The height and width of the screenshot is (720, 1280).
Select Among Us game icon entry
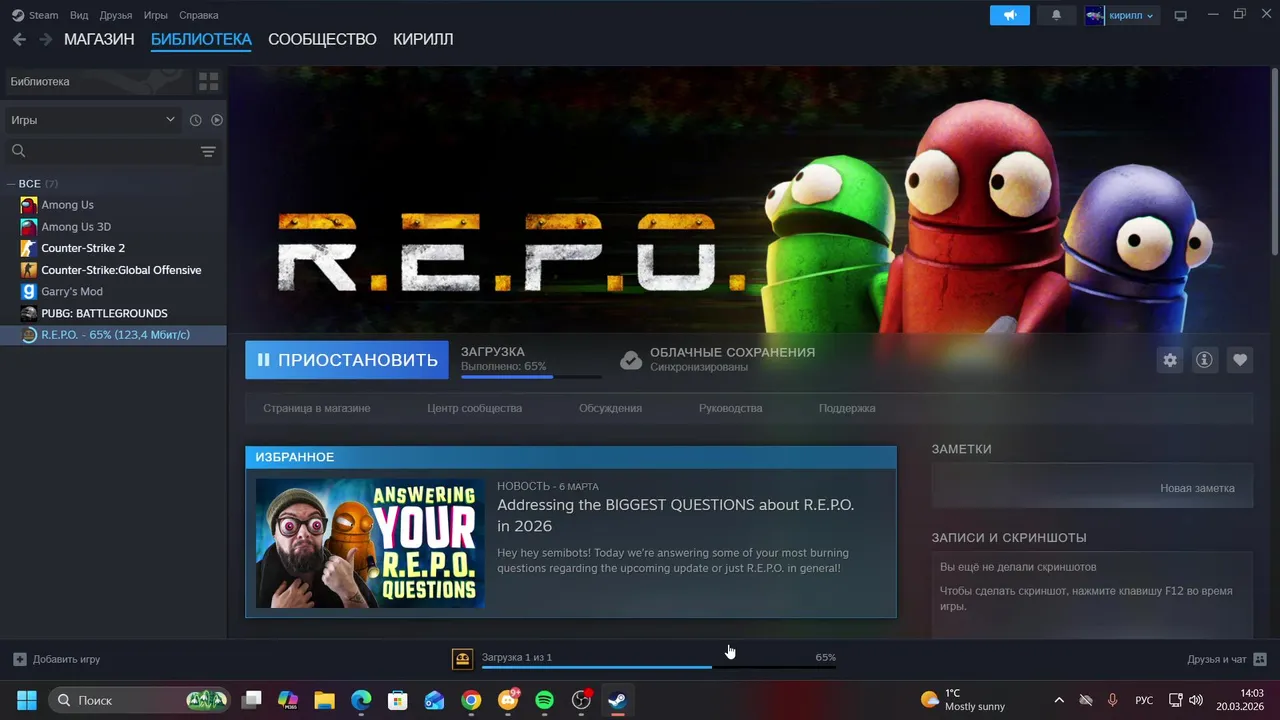coord(29,205)
